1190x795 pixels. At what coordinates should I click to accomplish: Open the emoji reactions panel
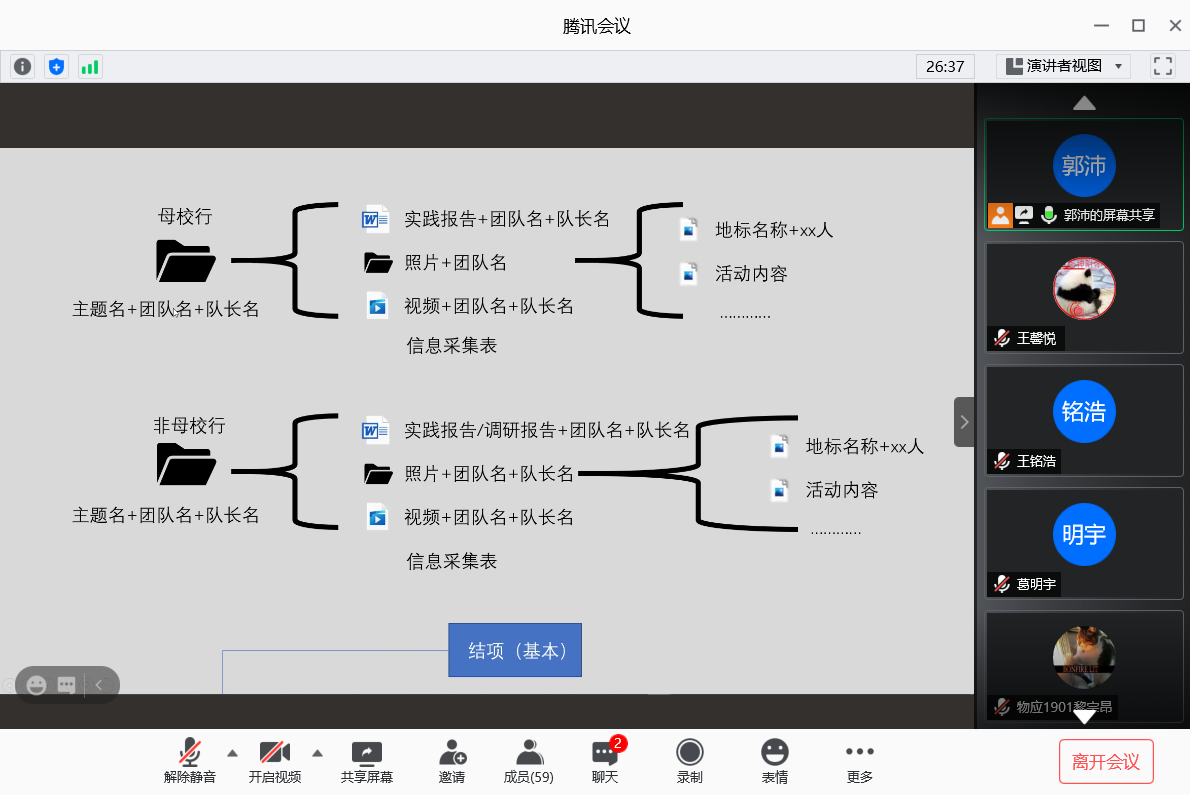pos(774,761)
